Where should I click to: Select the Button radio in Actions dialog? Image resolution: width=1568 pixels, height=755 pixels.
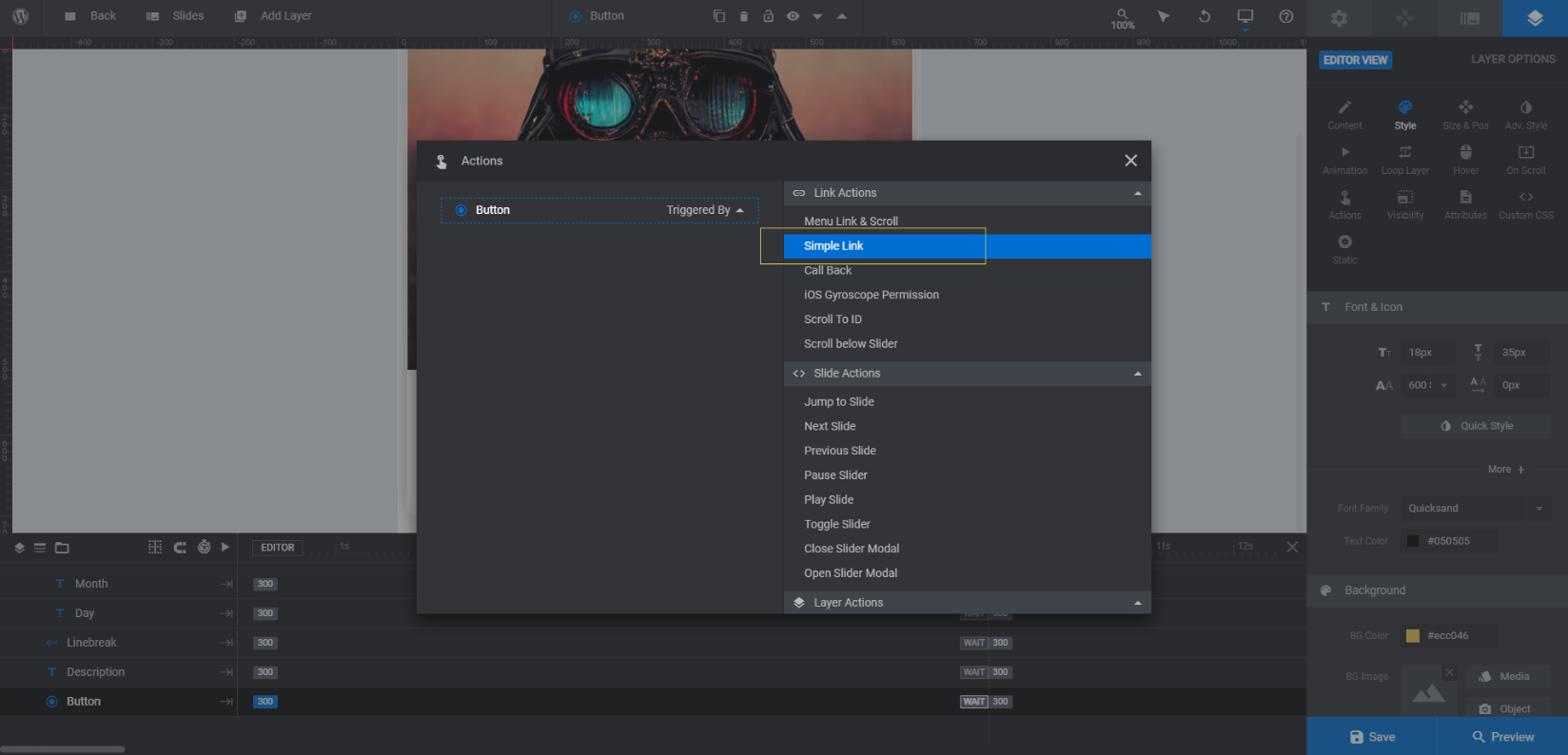461,210
